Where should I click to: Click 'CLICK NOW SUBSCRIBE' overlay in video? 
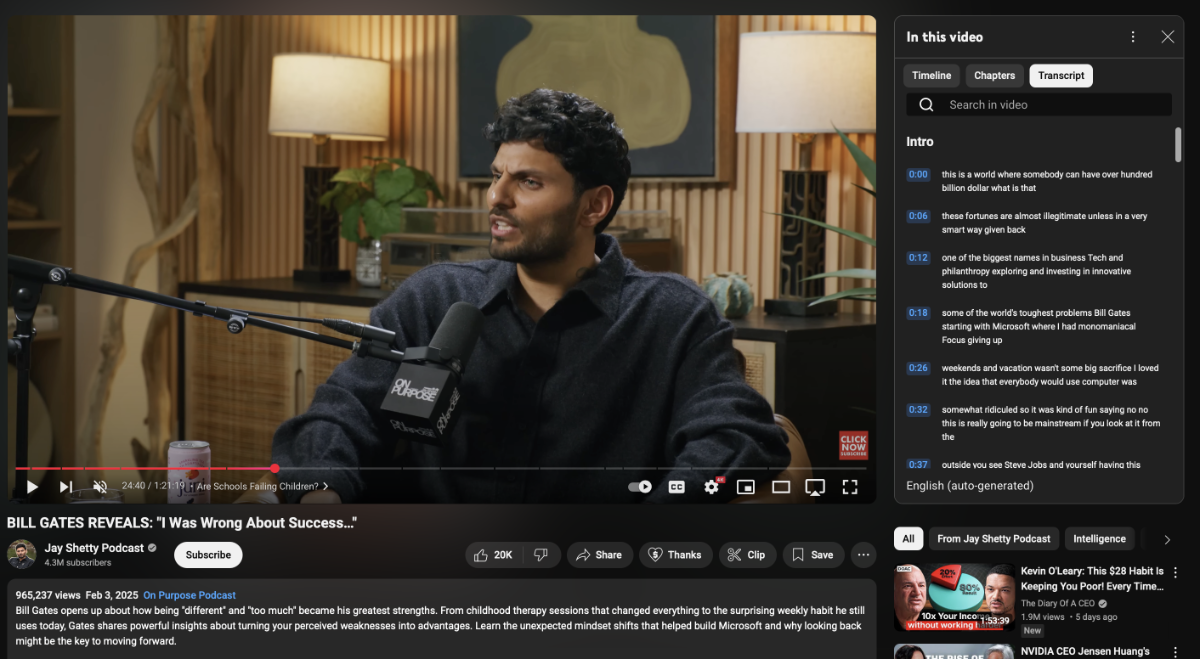(x=853, y=445)
